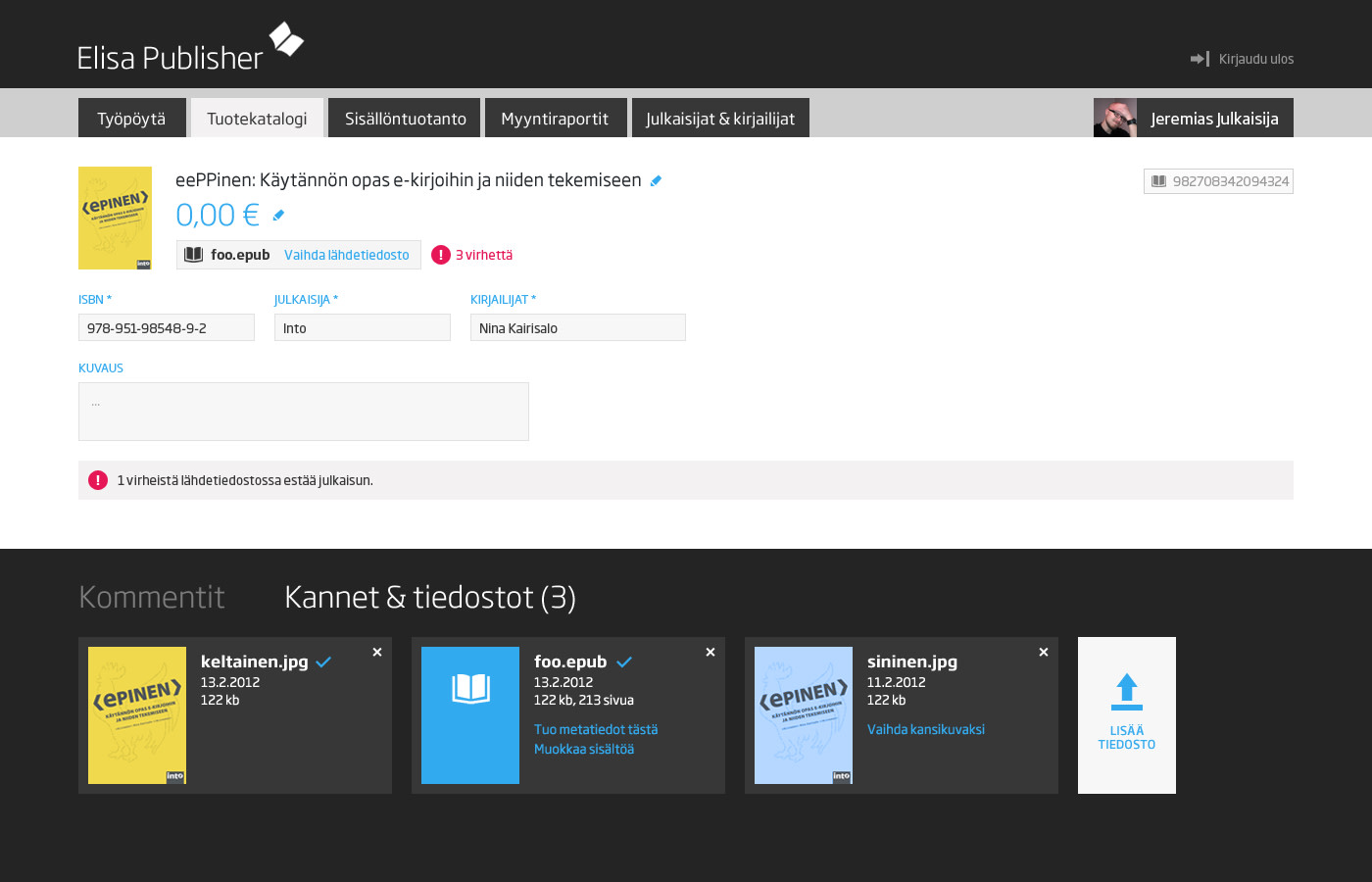The width and height of the screenshot is (1372, 882).
Task: Click the 982708342094324 identifier badge
Action: [1218, 181]
